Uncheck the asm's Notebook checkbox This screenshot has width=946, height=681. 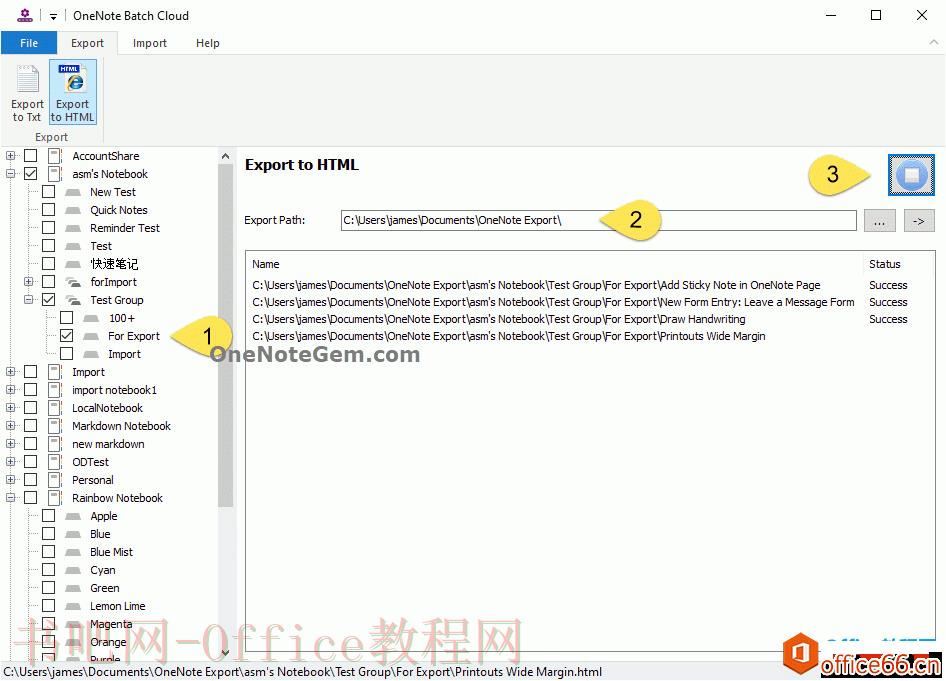coord(30,174)
